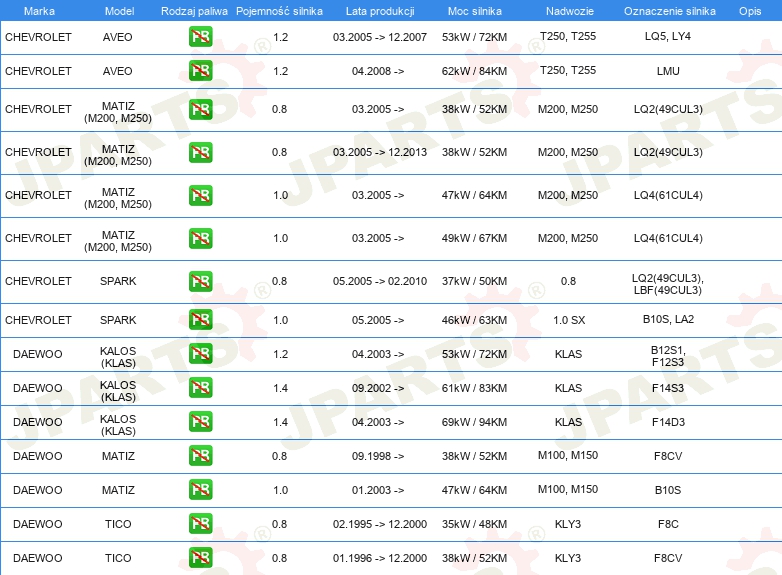
Task: Click petrol icon in Chevrolet Matiz 49kW row
Action: 200,238
